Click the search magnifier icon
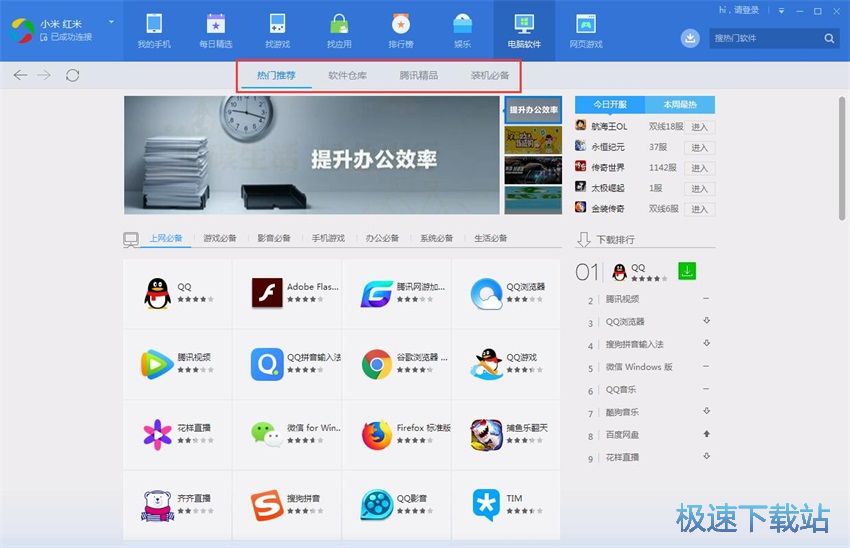The width and height of the screenshot is (850, 548). tap(829, 38)
